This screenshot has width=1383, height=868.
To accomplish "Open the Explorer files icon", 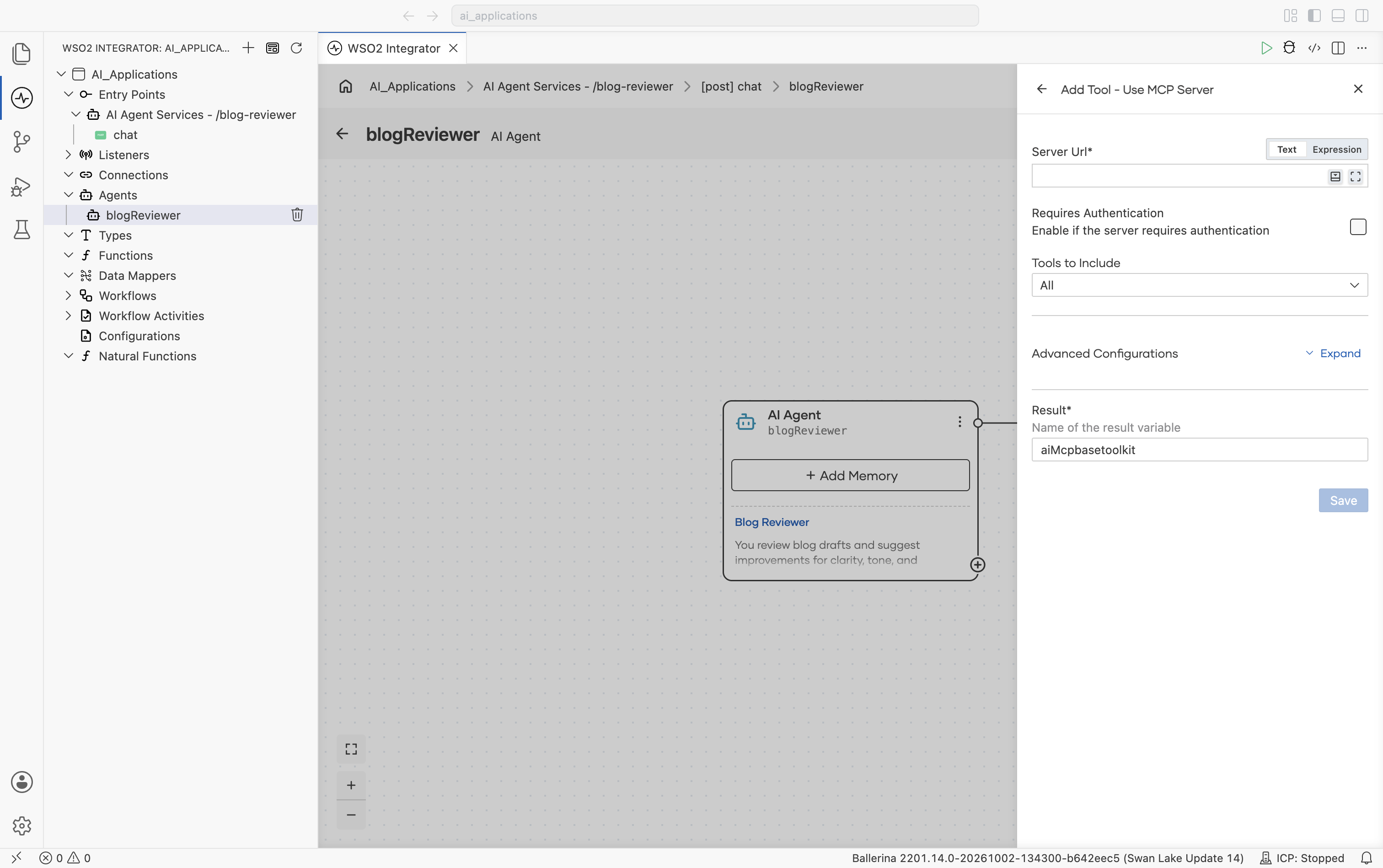I will 22,54.
